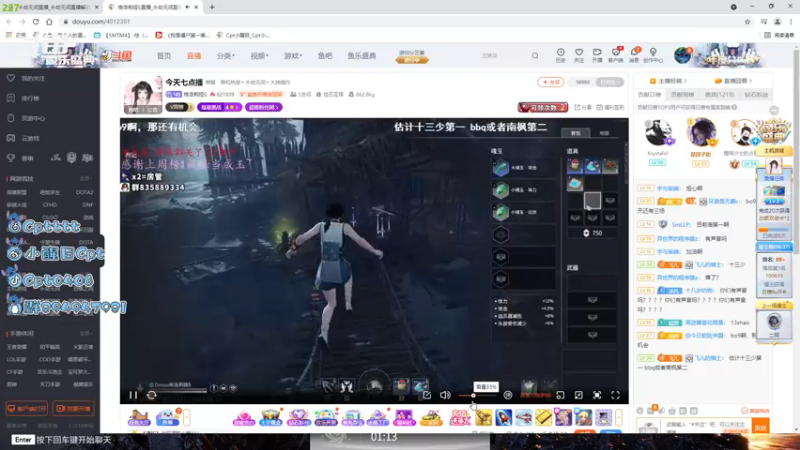The width and height of the screenshot is (800, 450).
Task: Click chat message input field
Action: [x=706, y=426]
